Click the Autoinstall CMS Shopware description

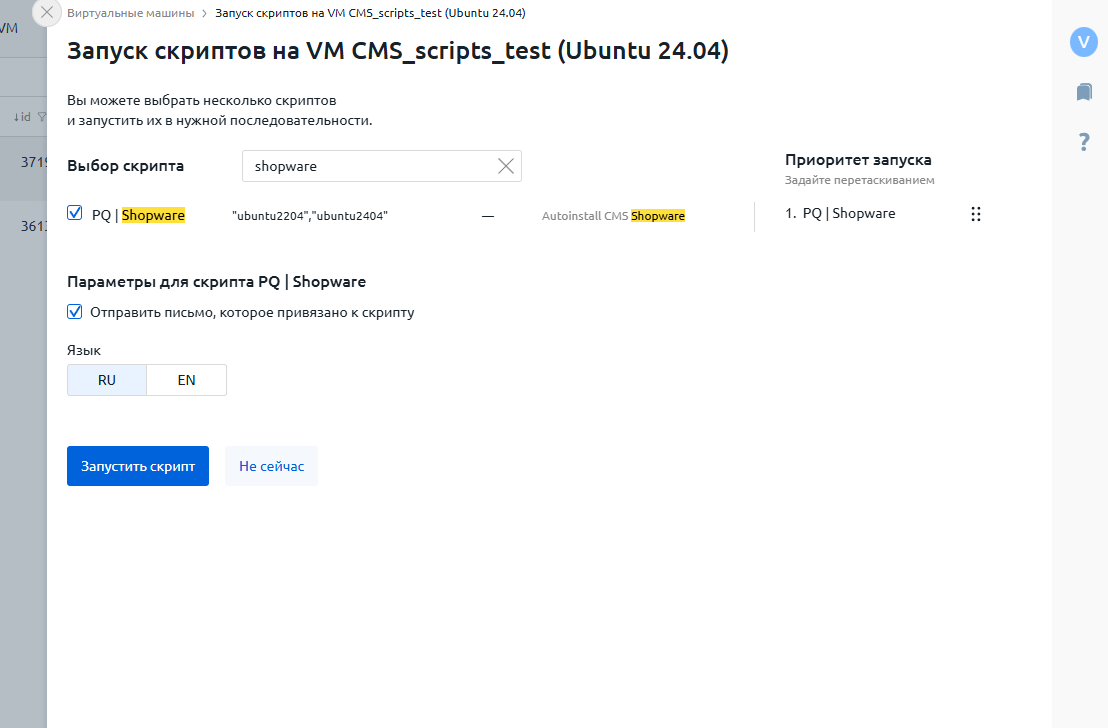point(613,216)
